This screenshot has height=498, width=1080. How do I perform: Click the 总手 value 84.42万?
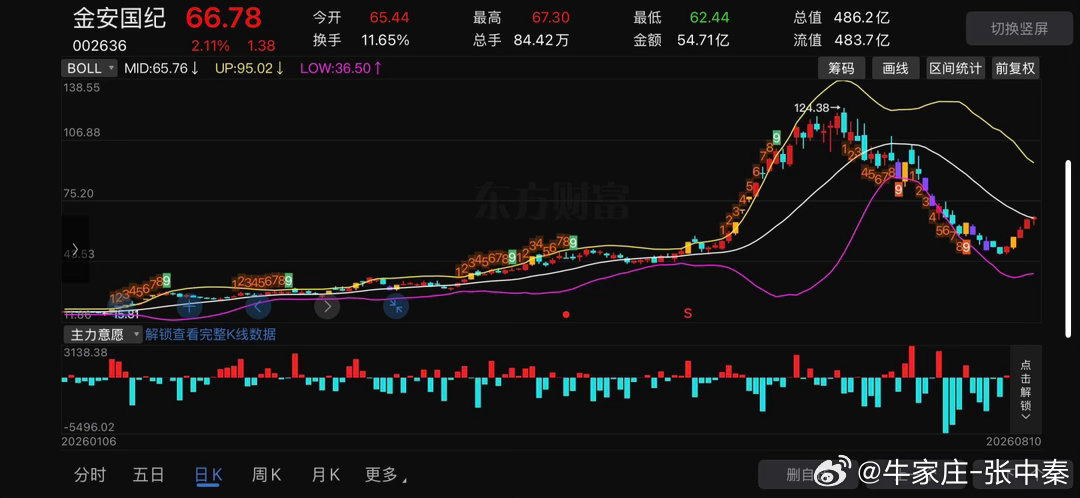coord(541,41)
